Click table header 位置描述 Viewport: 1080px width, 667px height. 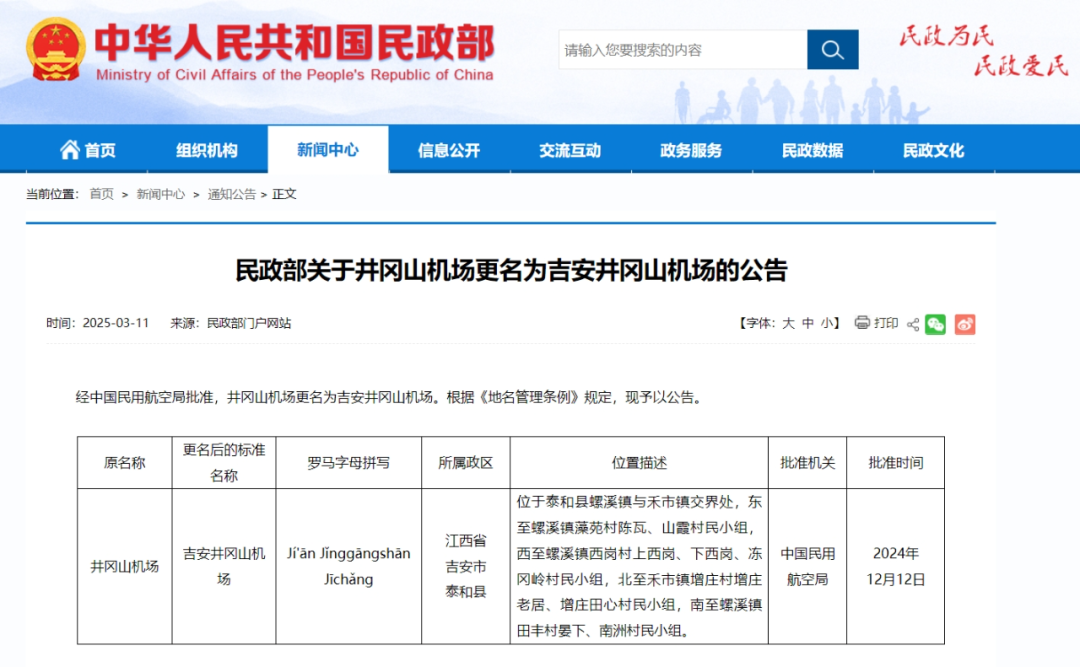tap(639, 463)
